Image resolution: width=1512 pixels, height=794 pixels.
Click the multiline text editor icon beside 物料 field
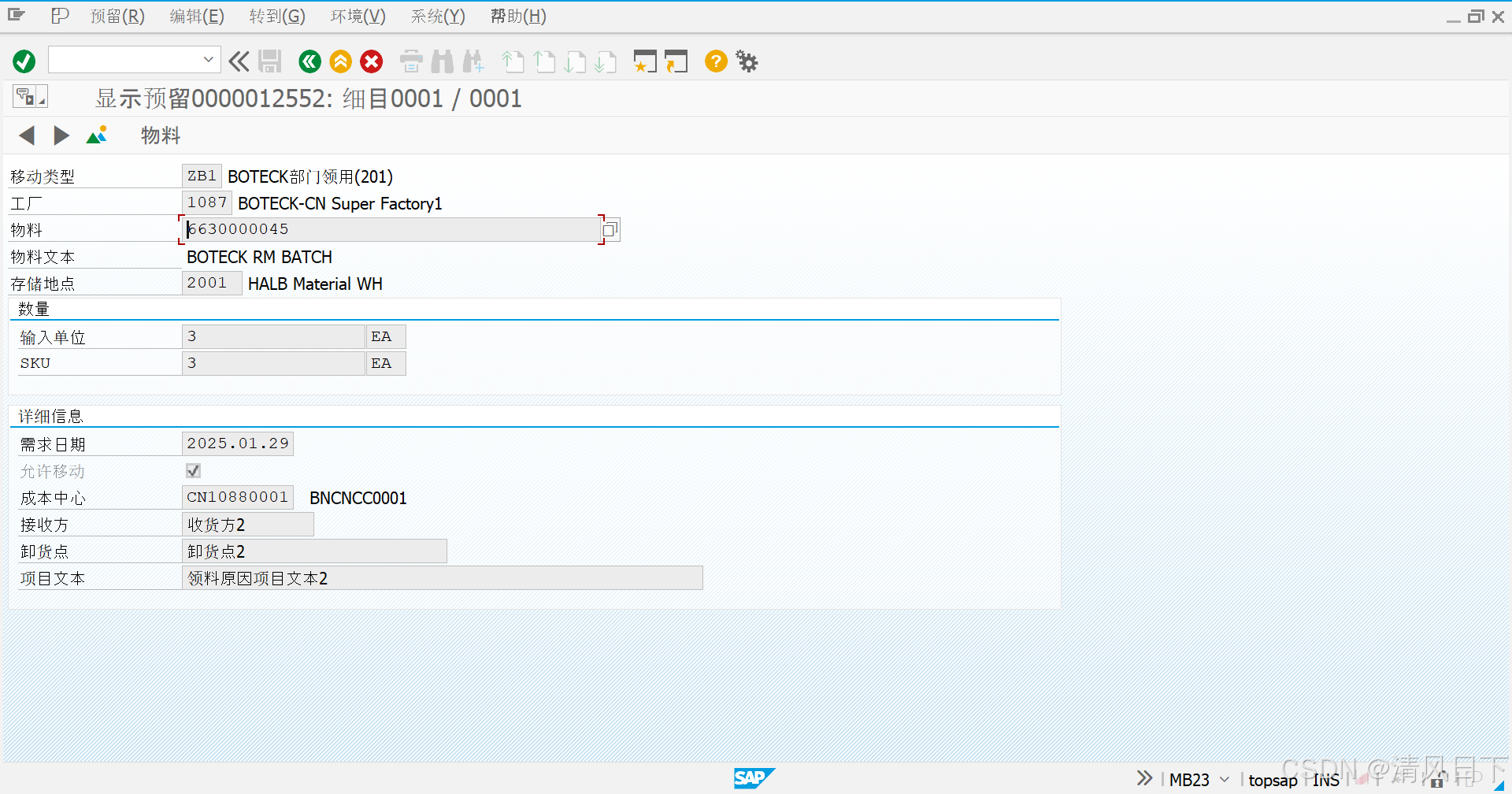click(x=610, y=229)
